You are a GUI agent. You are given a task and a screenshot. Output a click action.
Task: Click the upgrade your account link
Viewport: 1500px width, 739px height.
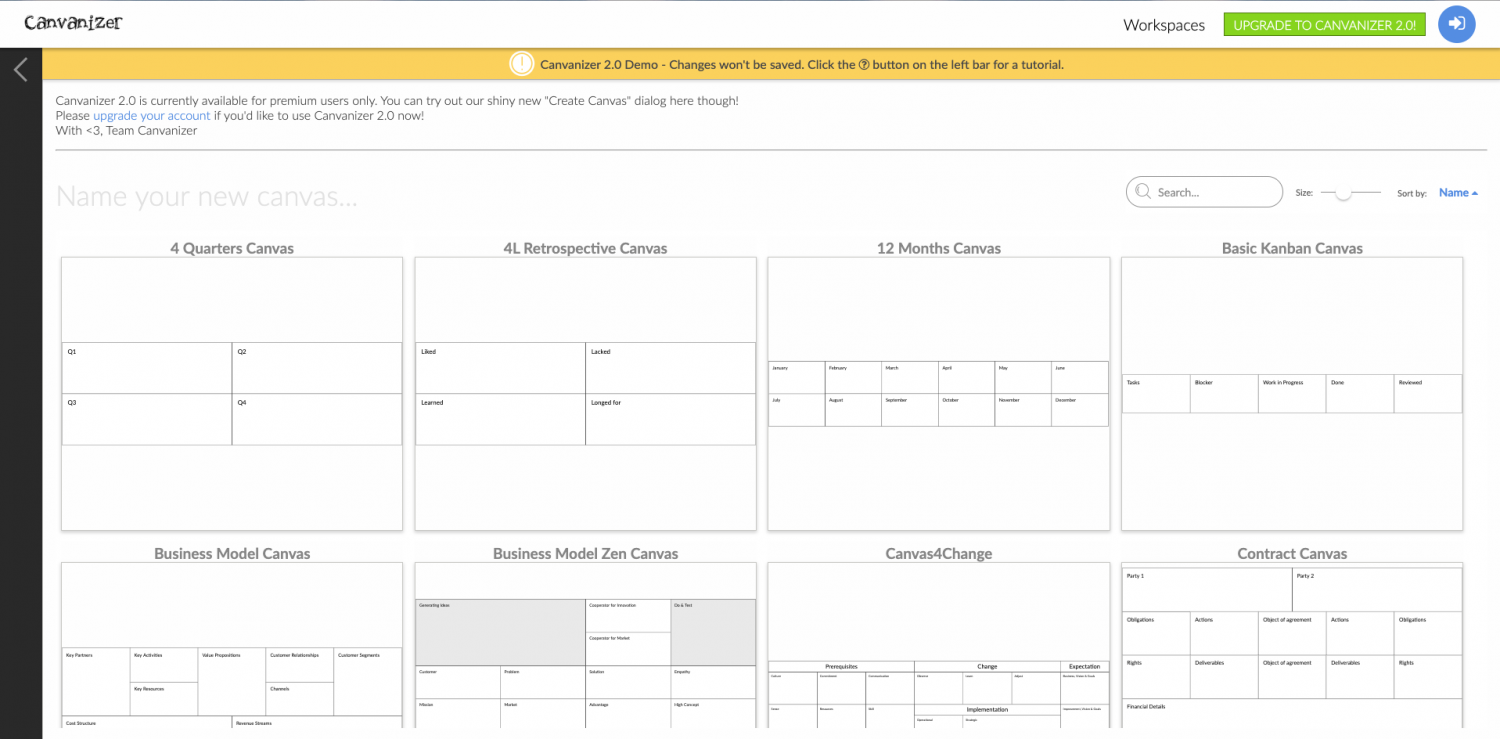[x=151, y=115]
